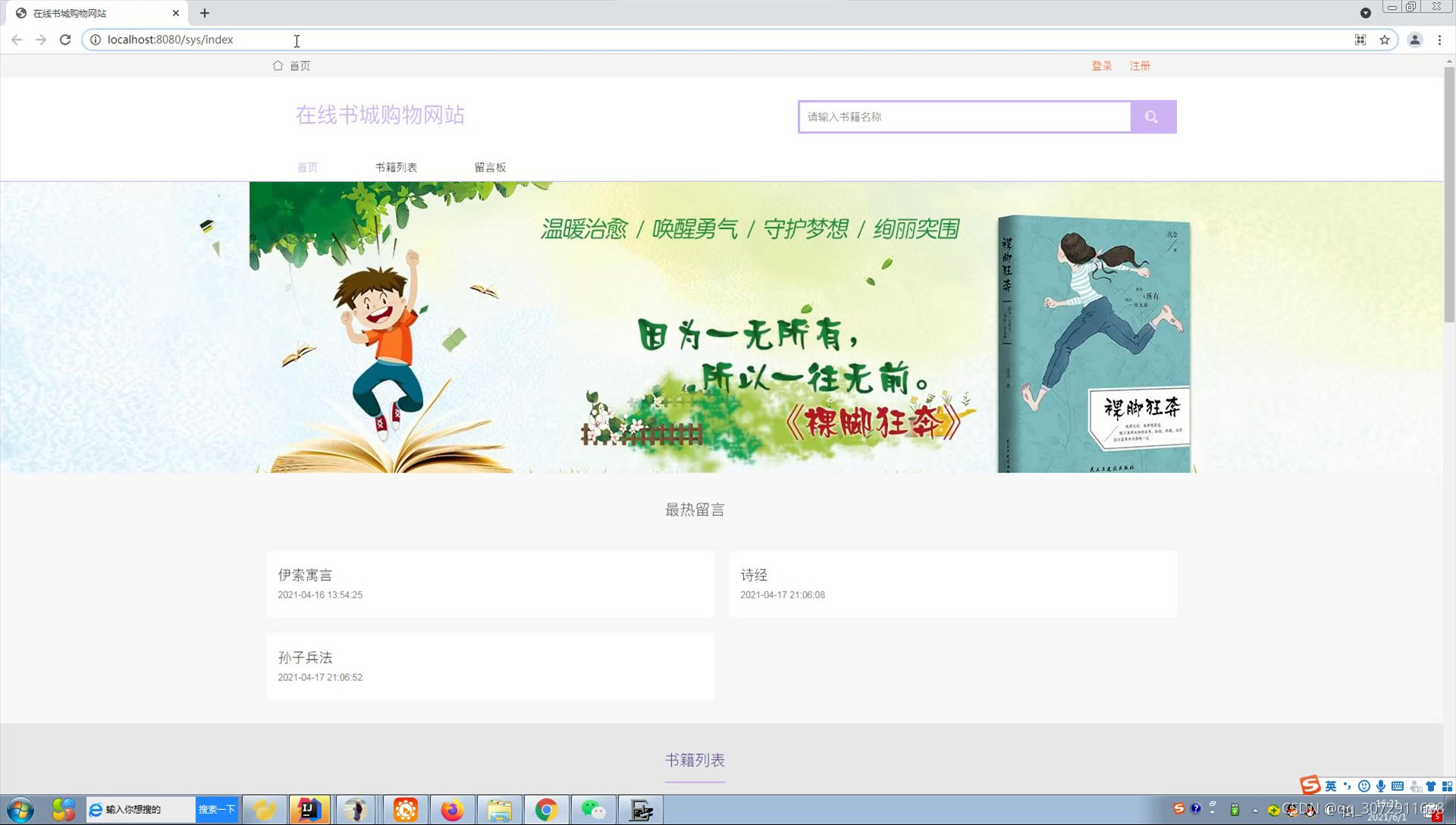Go back with browser back arrow
This screenshot has height=825, width=1456.
pyautogui.click(x=17, y=39)
